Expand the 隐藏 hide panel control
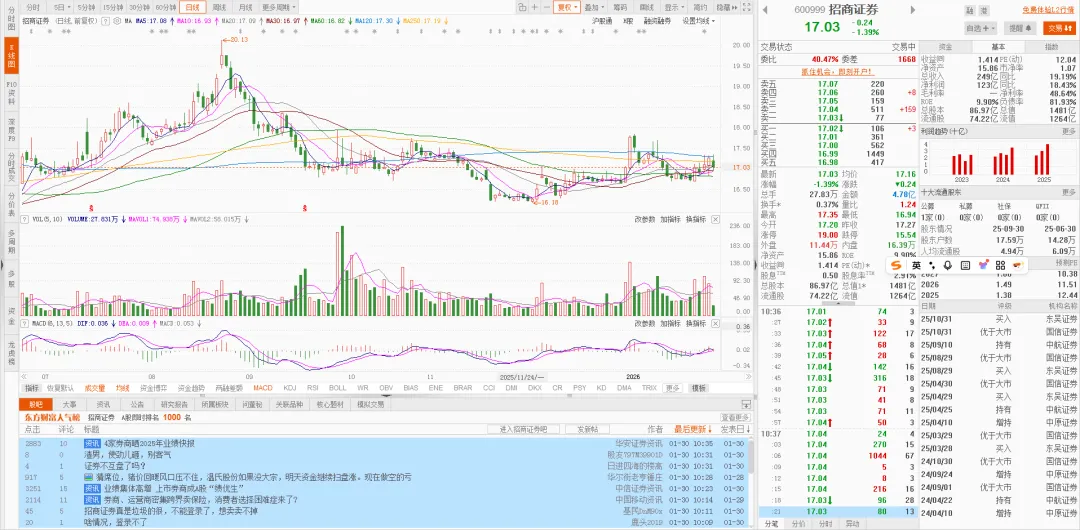 [727, 7]
